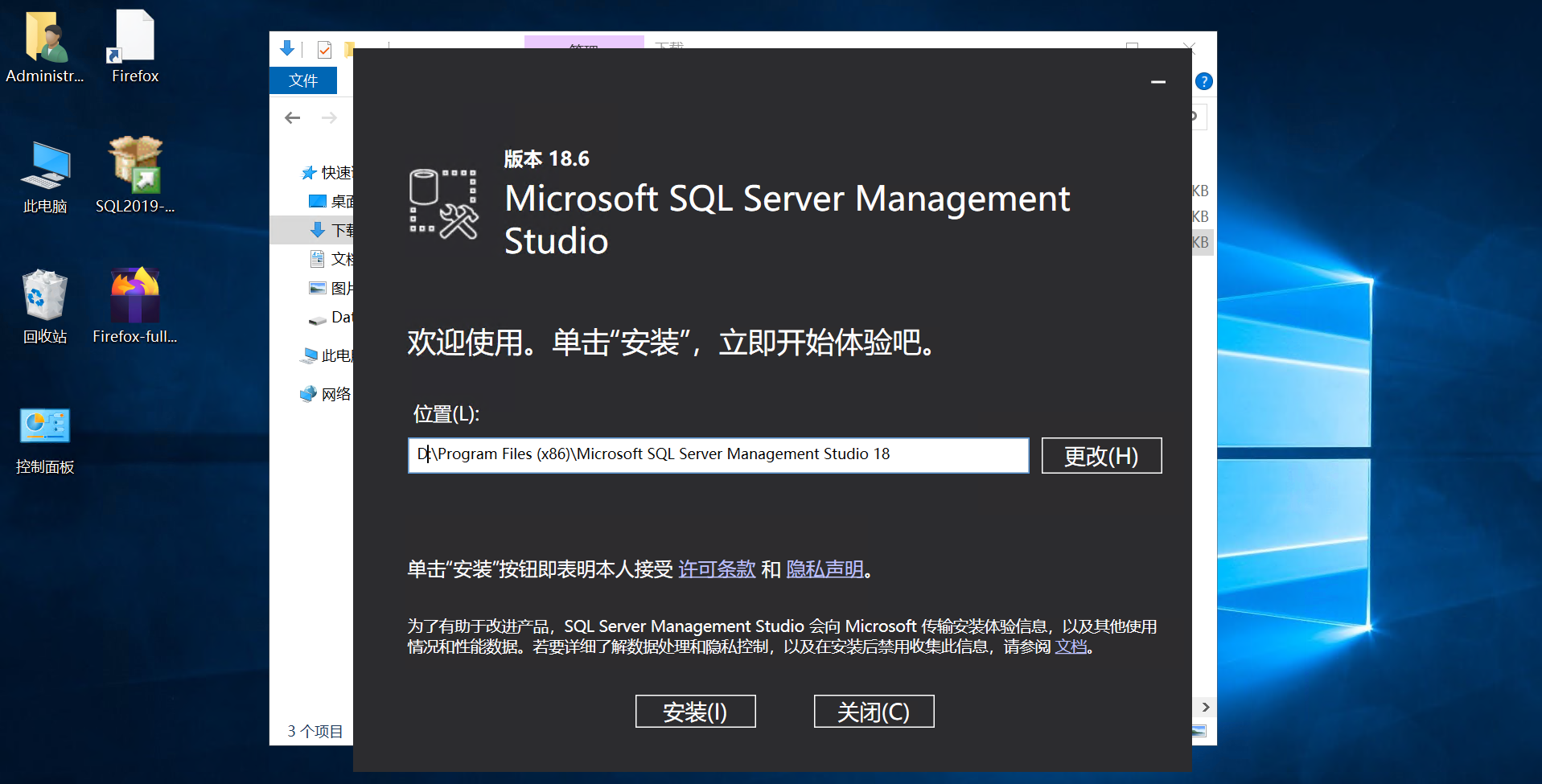The width and height of the screenshot is (1542, 784).
Task: Click the Explorer back navigation arrow
Action: pos(293,118)
